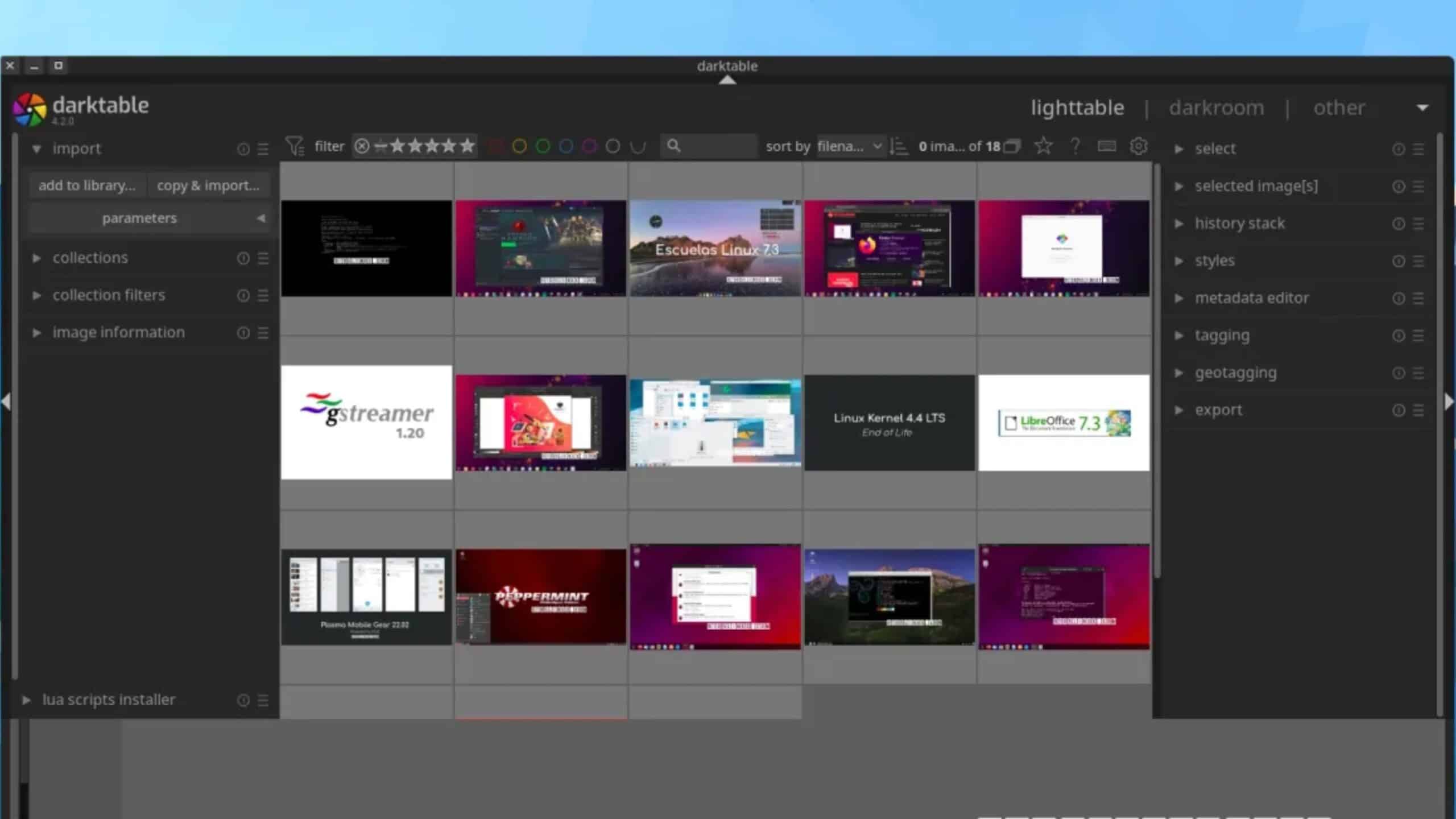Collapse the left side panel arrow
The height and width of the screenshot is (819, 1456).
(x=6, y=402)
